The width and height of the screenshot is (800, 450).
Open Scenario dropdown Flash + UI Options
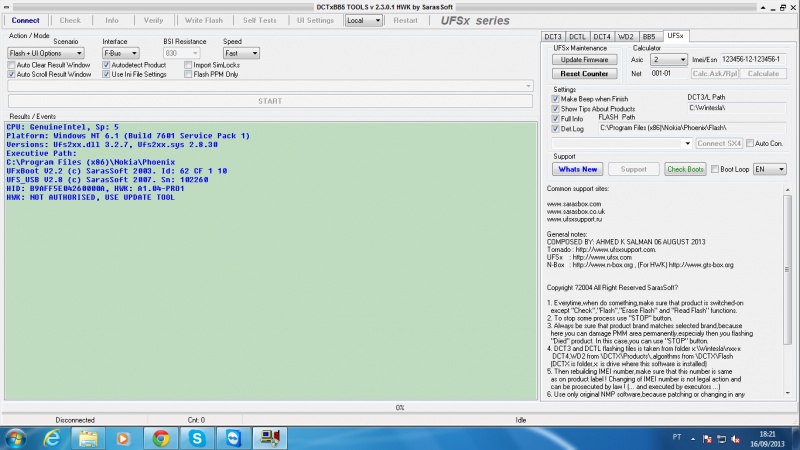45,53
